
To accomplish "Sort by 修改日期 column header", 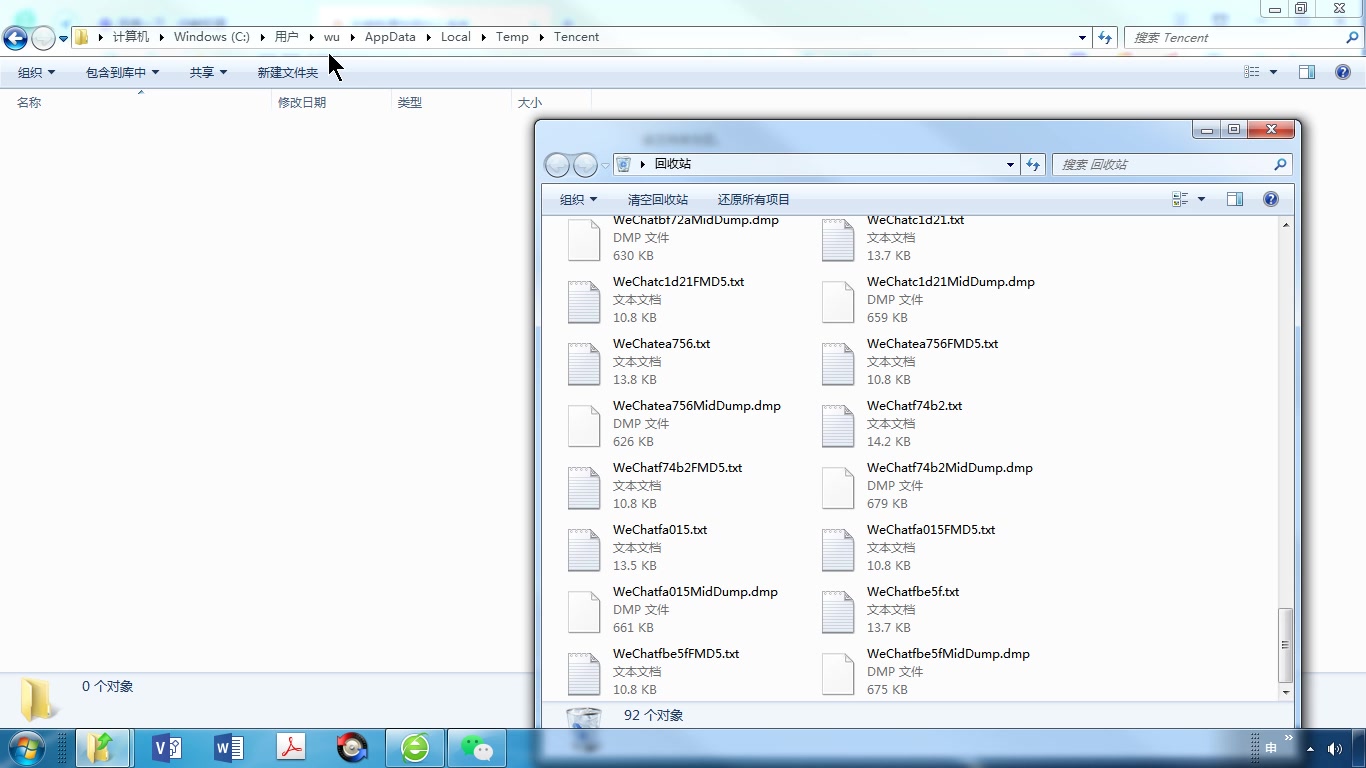I will [302, 102].
